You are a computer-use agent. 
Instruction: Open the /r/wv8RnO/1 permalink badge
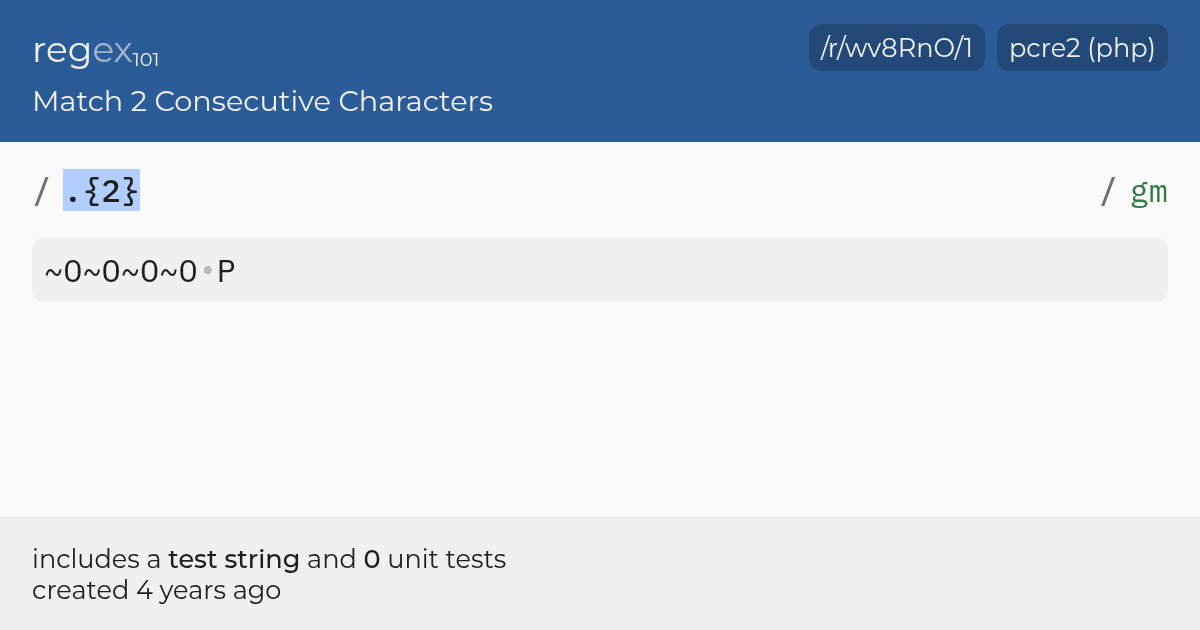[897, 48]
